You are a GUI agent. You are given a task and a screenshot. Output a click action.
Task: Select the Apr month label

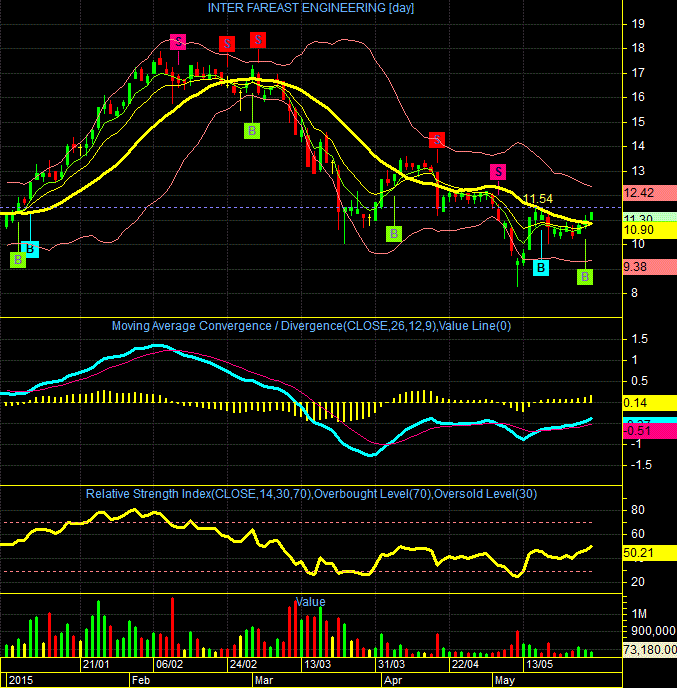pos(393,680)
